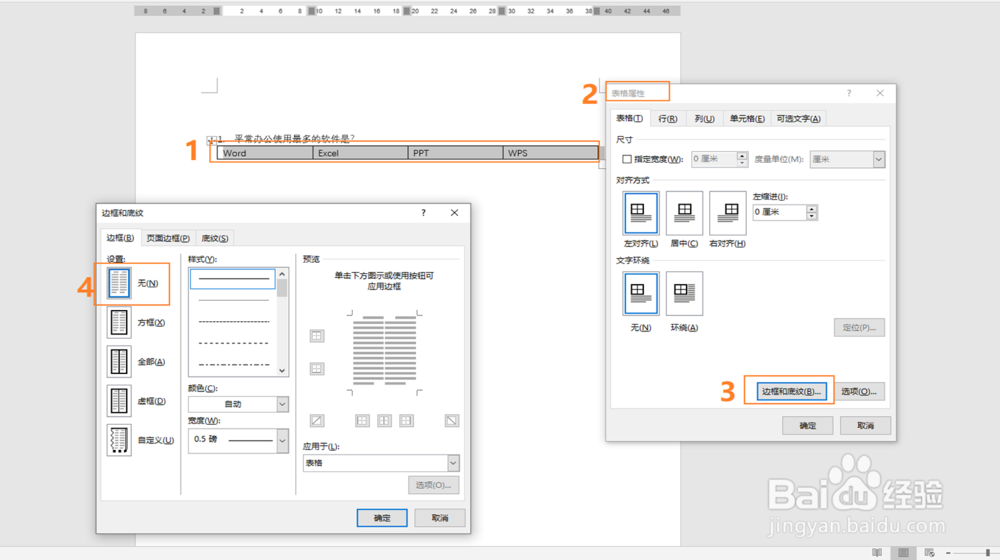This screenshot has width=1000, height=560.
Task: Switch to the Borders (边框) tab
Action: (120, 238)
